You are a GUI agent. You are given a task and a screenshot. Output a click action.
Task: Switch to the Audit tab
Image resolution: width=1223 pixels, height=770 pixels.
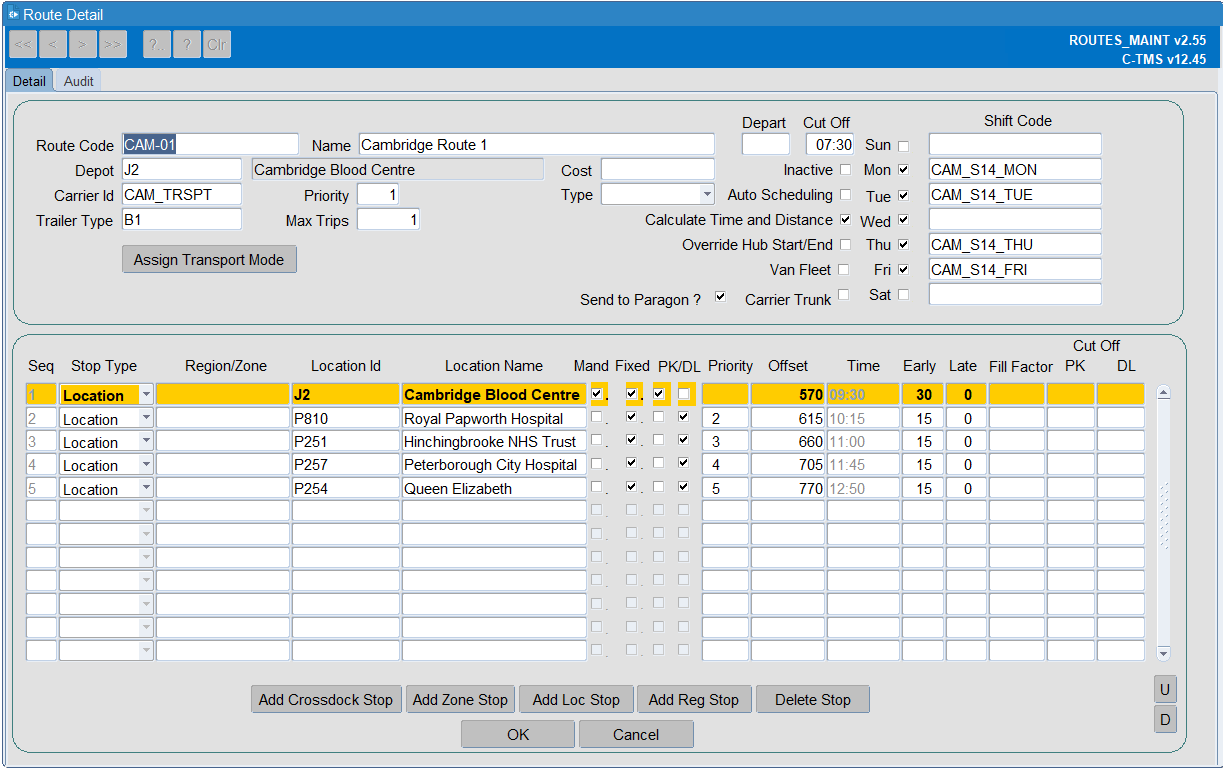click(x=78, y=81)
